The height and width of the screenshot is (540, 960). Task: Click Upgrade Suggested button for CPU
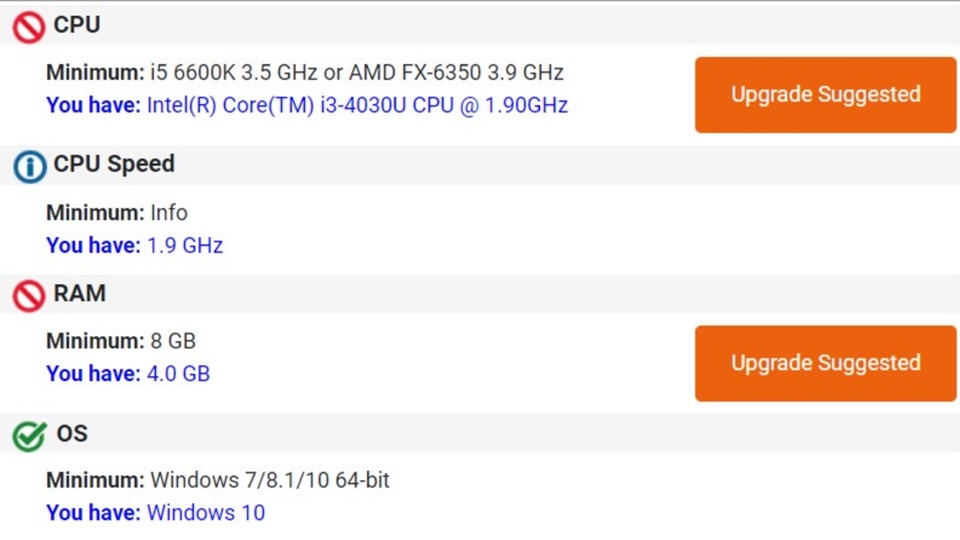(825, 95)
